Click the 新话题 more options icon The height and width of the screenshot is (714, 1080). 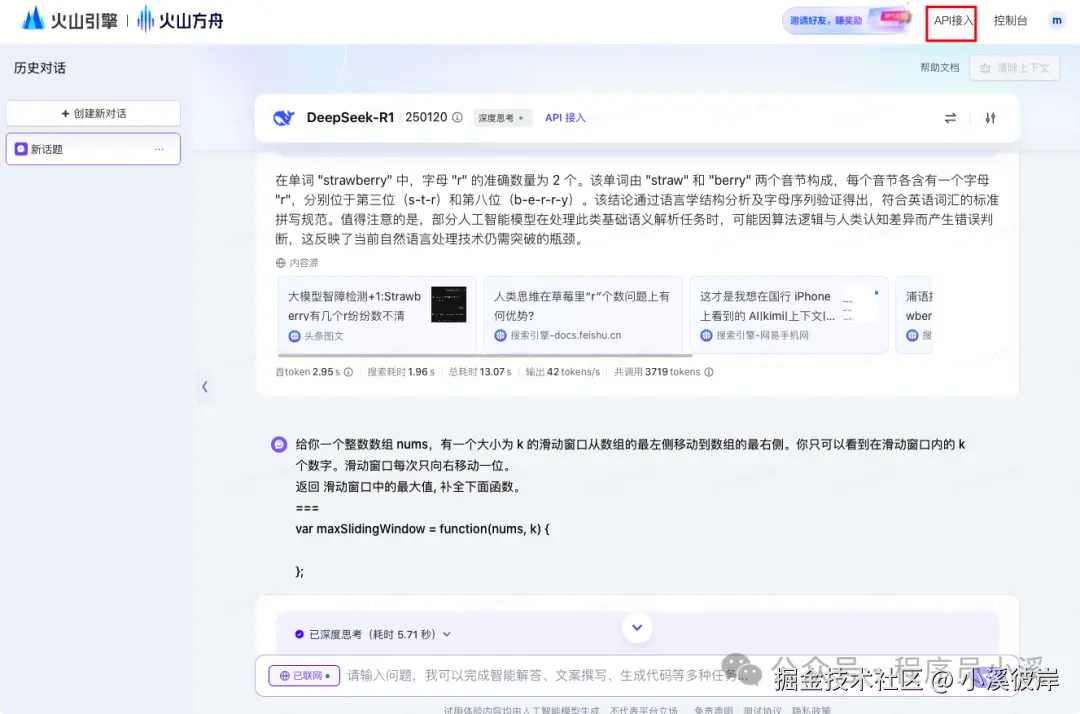coord(158,148)
